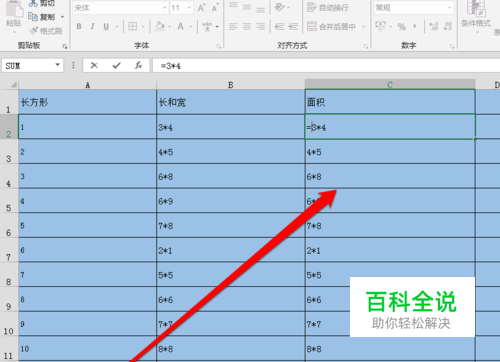Open the Font Color dropdown arrow
The height and width of the screenshot is (362, 500).
pos(191,26)
